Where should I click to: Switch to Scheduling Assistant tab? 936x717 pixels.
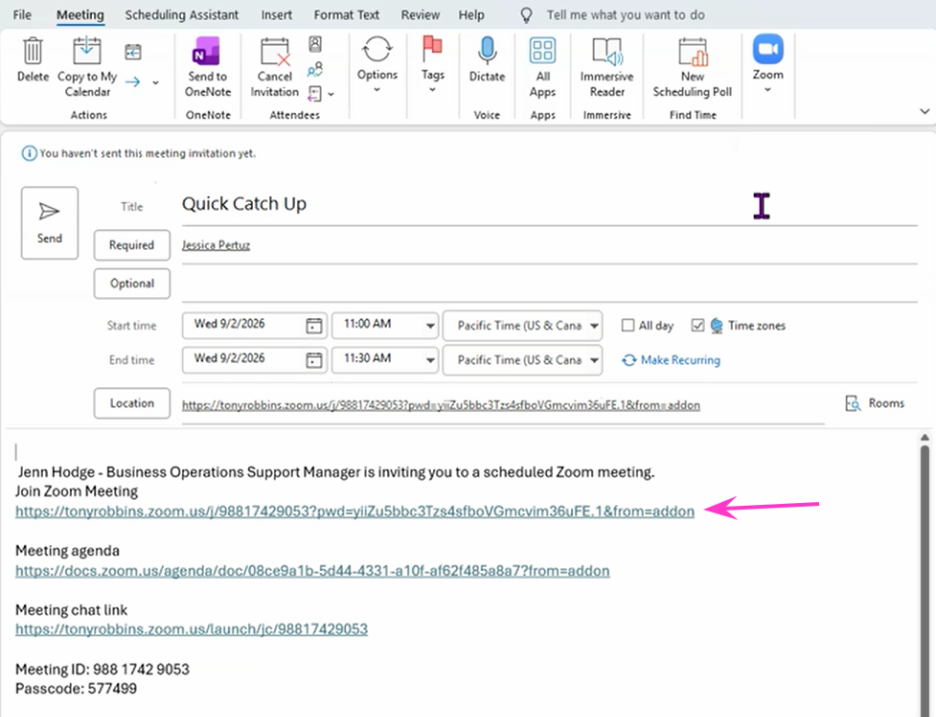pos(181,15)
